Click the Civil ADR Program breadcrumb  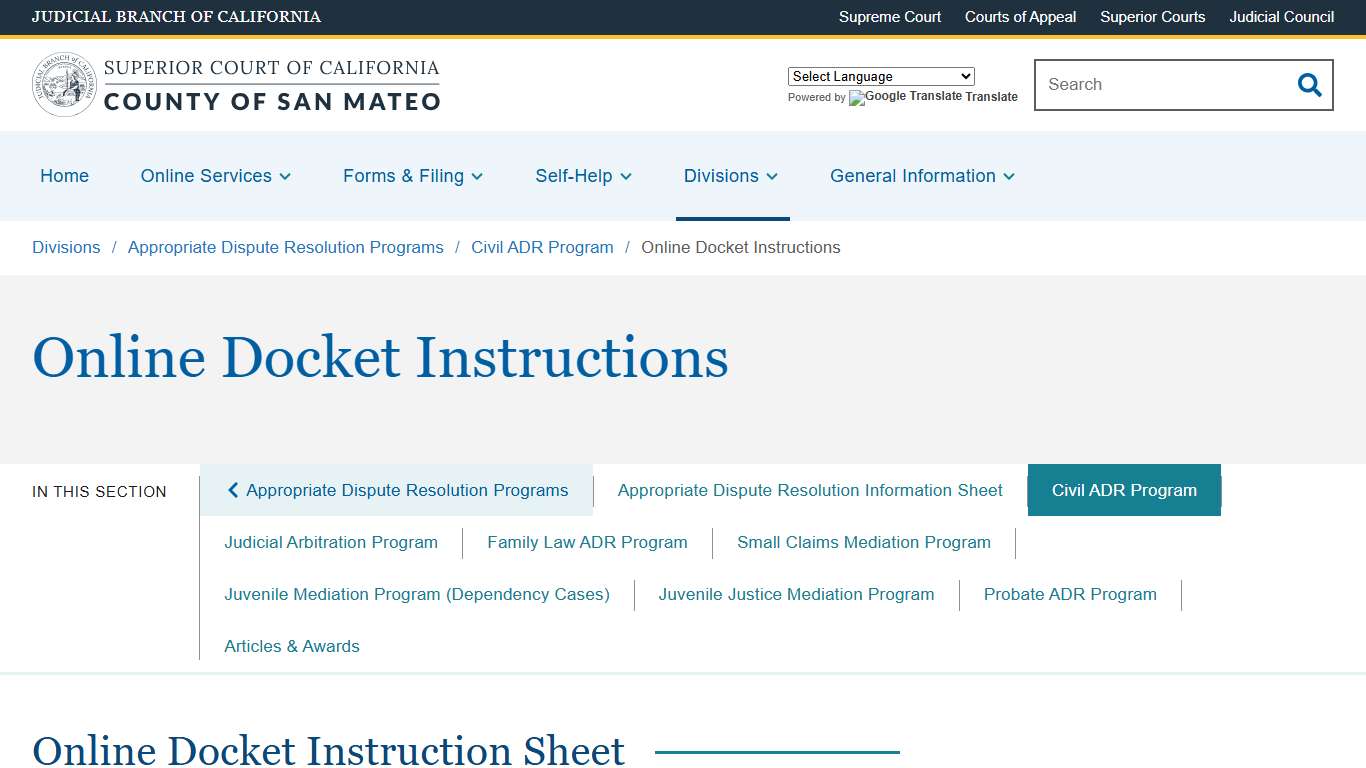[542, 247]
